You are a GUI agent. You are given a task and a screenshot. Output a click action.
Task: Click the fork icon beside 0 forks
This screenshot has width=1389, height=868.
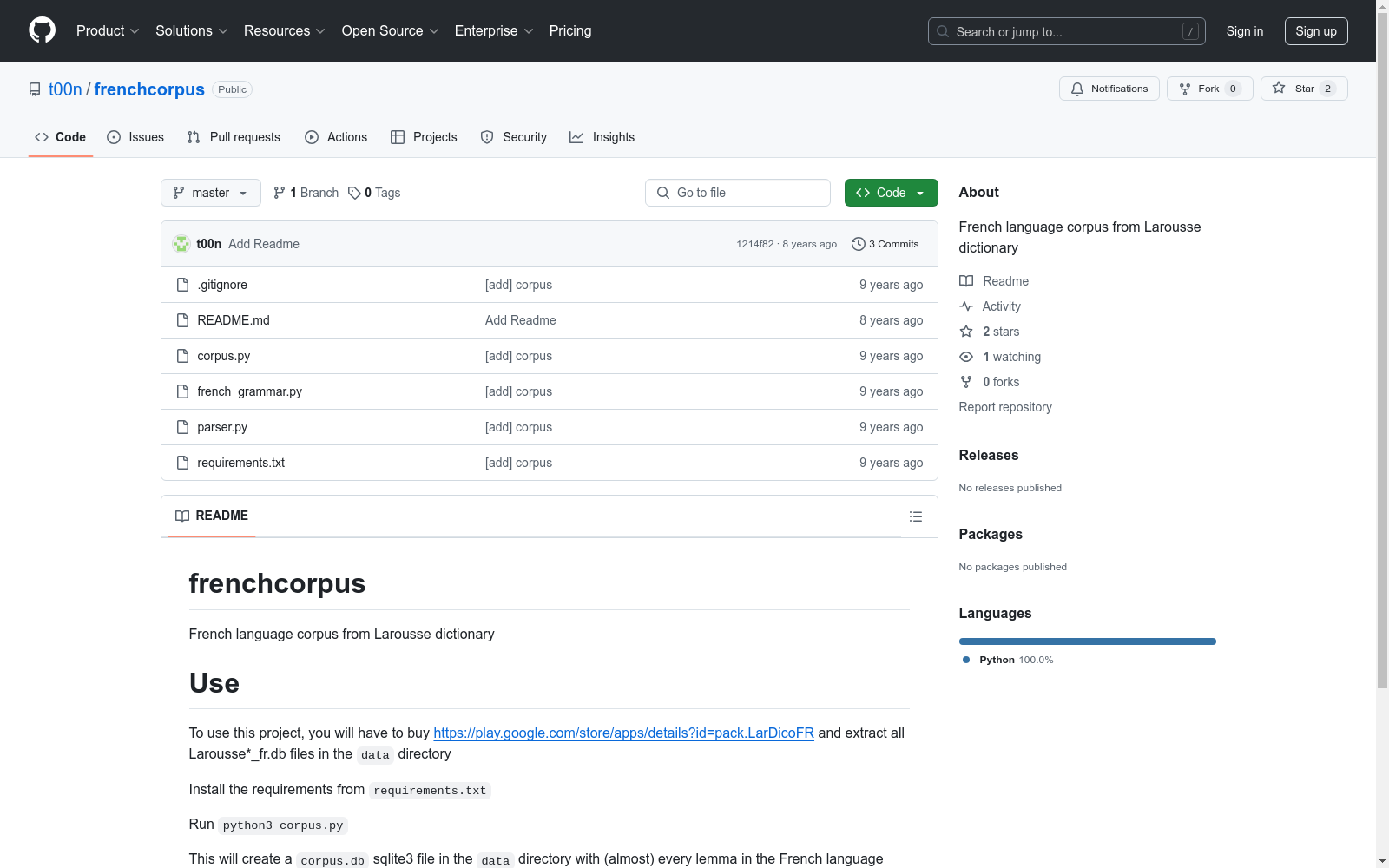pyautogui.click(x=966, y=382)
